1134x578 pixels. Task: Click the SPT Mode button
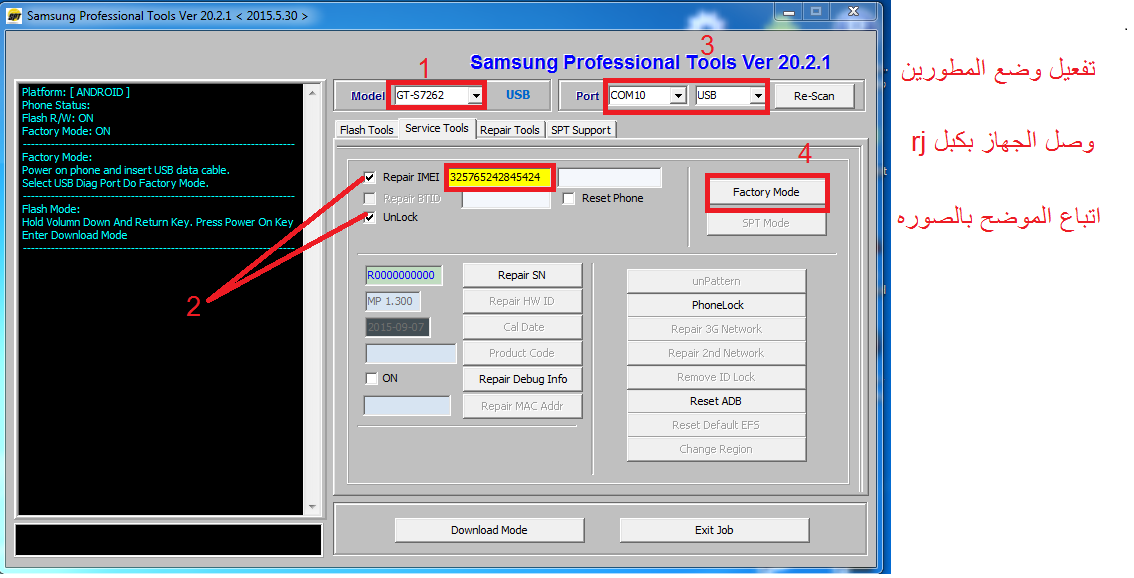point(766,223)
